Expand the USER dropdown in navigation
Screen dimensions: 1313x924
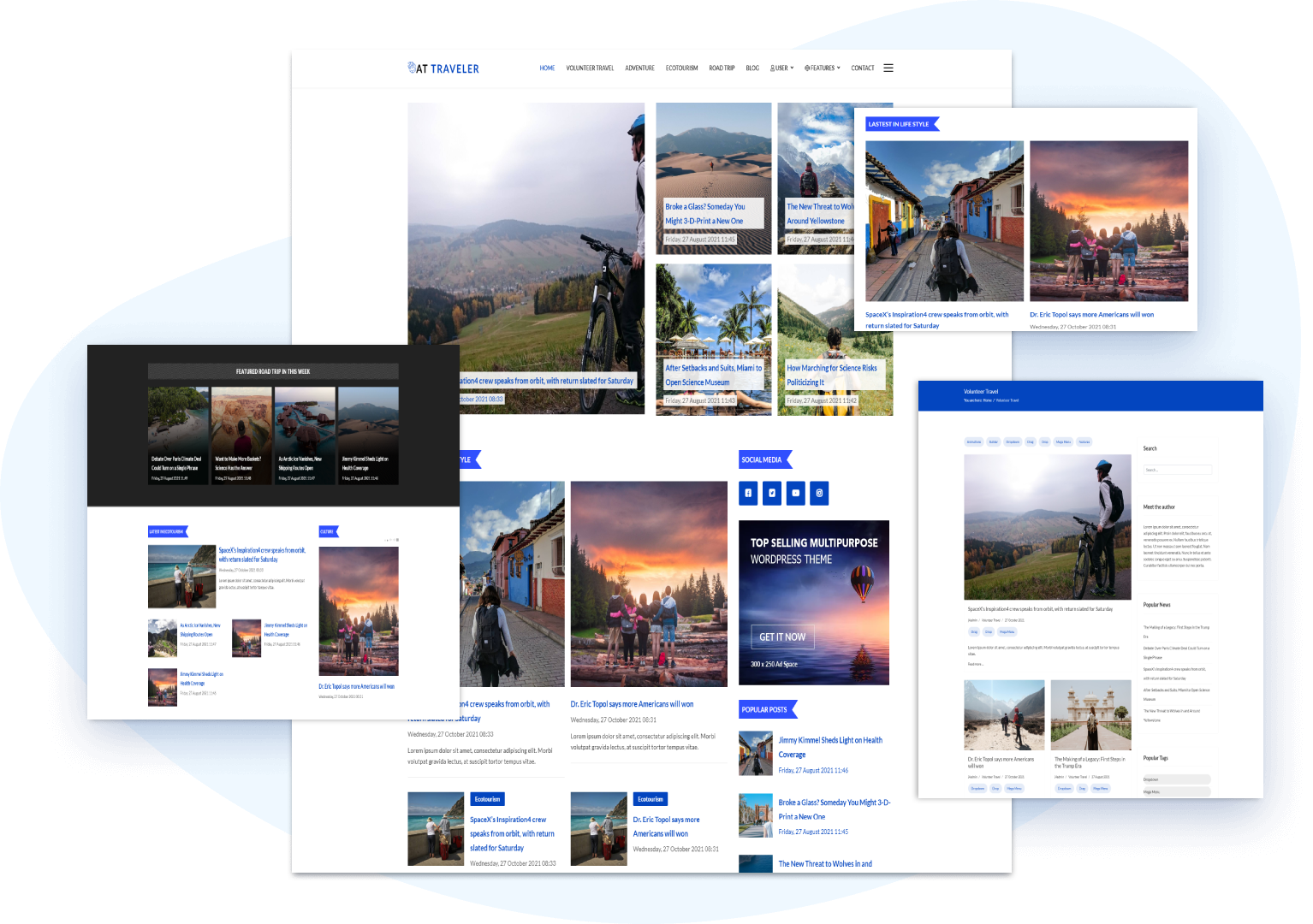(781, 68)
